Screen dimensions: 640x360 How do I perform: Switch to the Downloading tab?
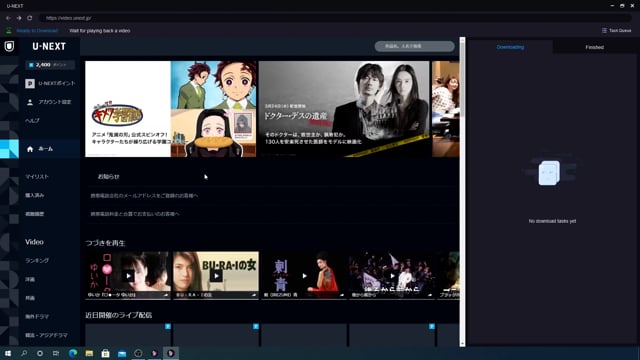(x=510, y=47)
